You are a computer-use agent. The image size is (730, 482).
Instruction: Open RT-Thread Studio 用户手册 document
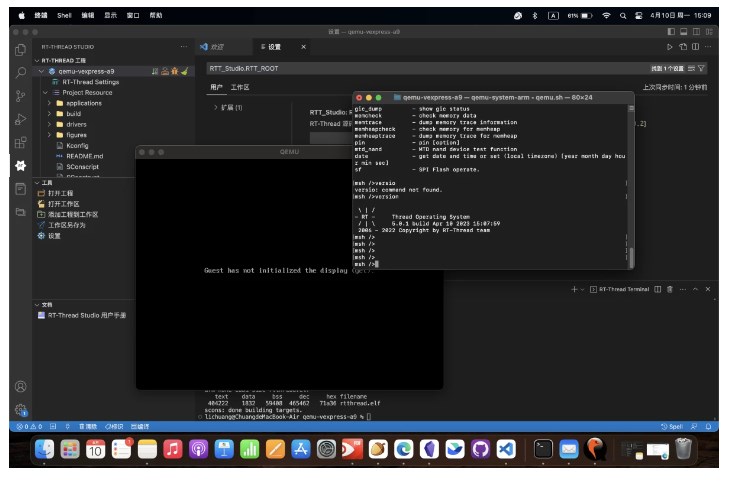pyautogui.click(x=87, y=315)
